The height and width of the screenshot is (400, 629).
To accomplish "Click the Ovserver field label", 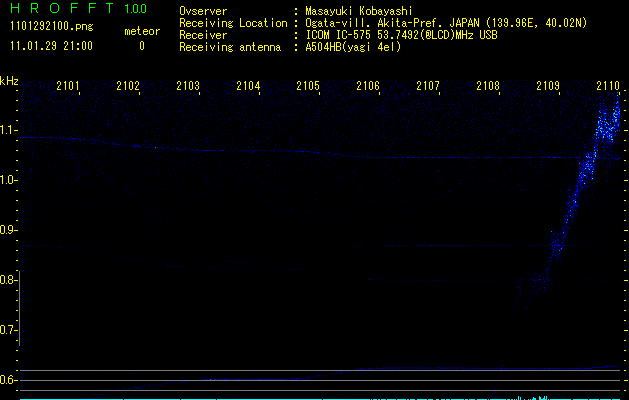I will point(203,11).
